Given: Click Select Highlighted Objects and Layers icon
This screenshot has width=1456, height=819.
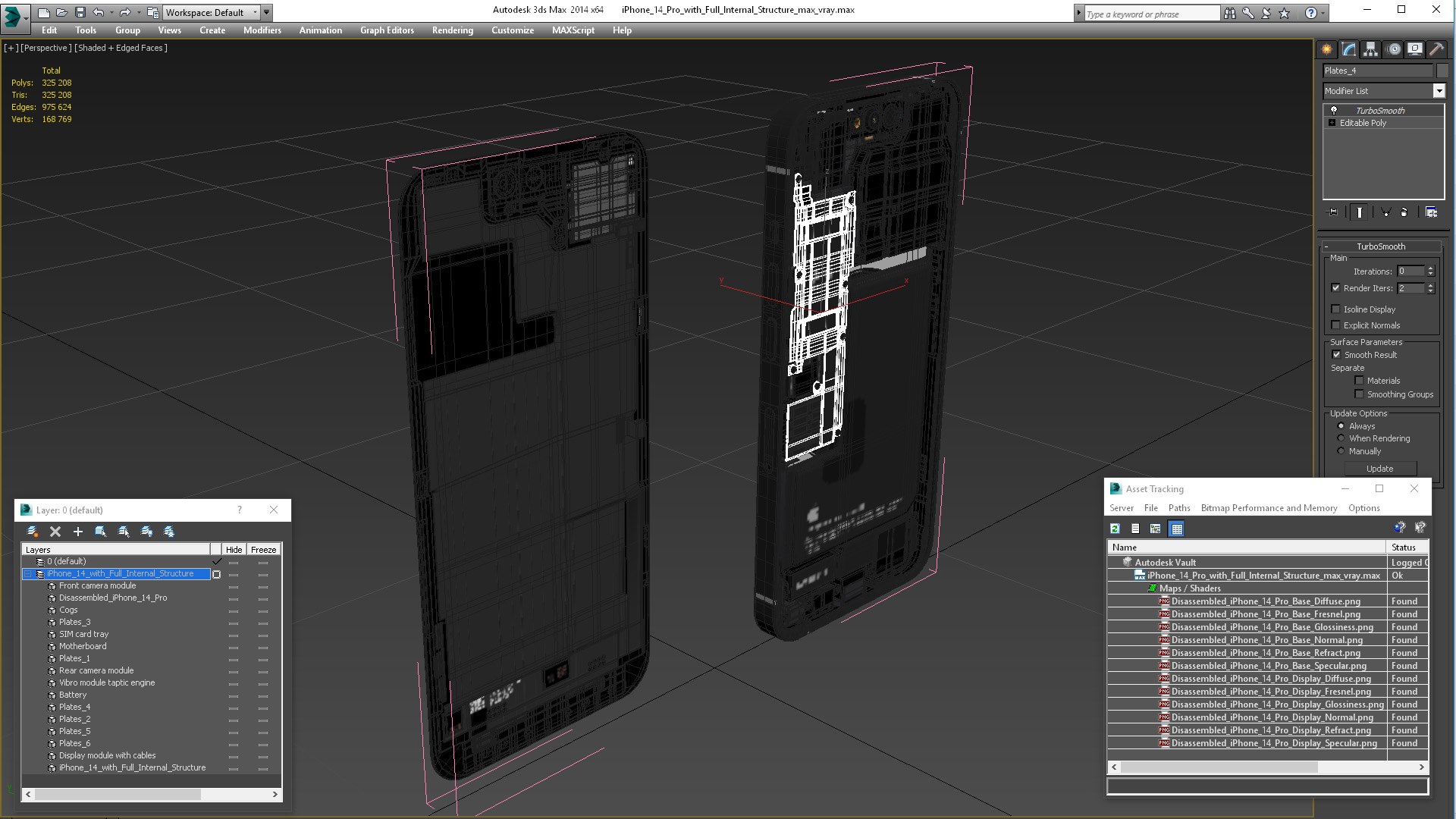Looking at the screenshot, I should coord(100,532).
